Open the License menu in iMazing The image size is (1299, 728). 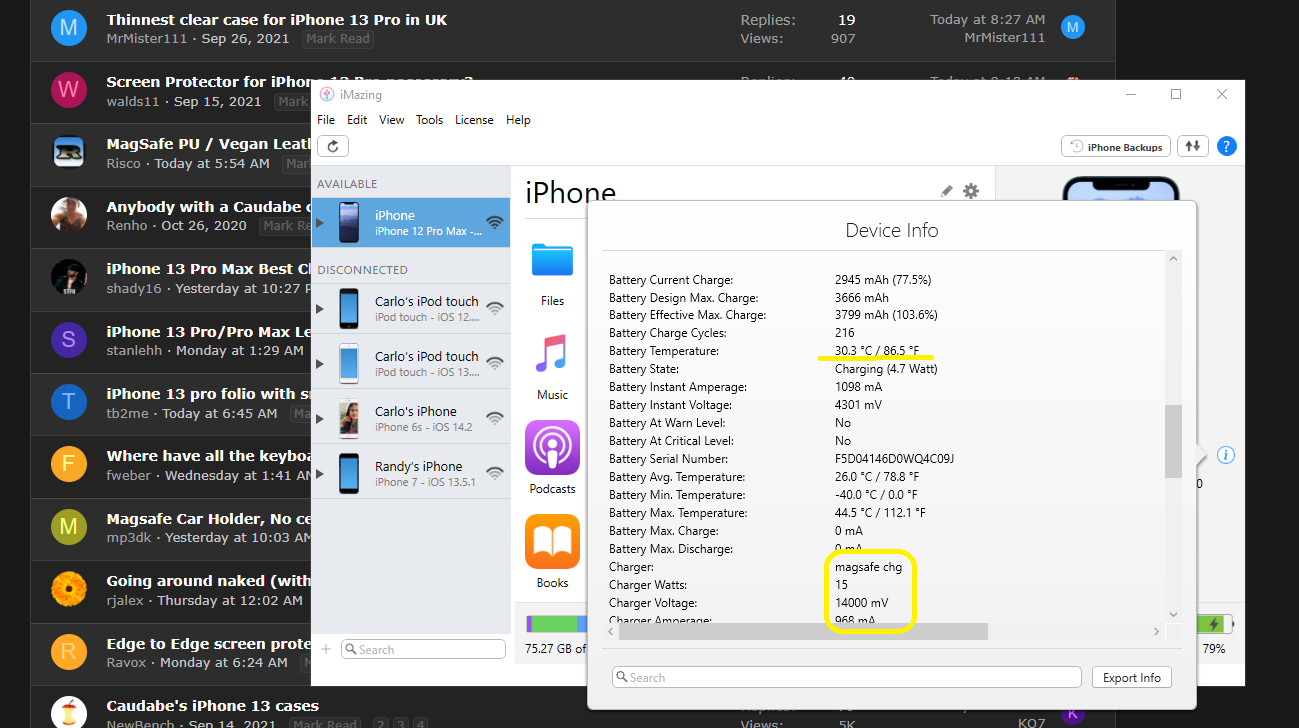(474, 120)
